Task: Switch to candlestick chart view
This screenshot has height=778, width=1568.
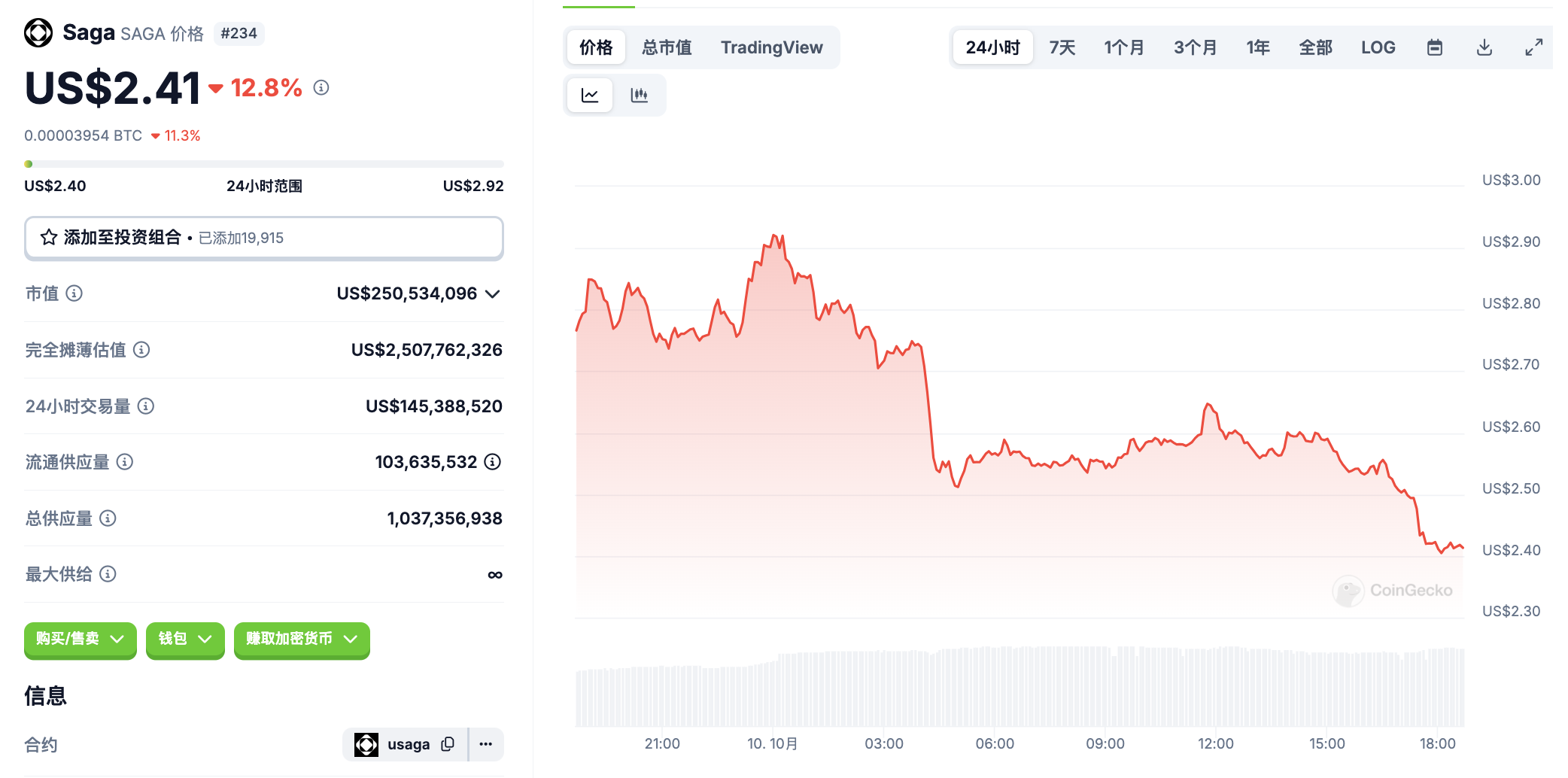Action: [639, 96]
